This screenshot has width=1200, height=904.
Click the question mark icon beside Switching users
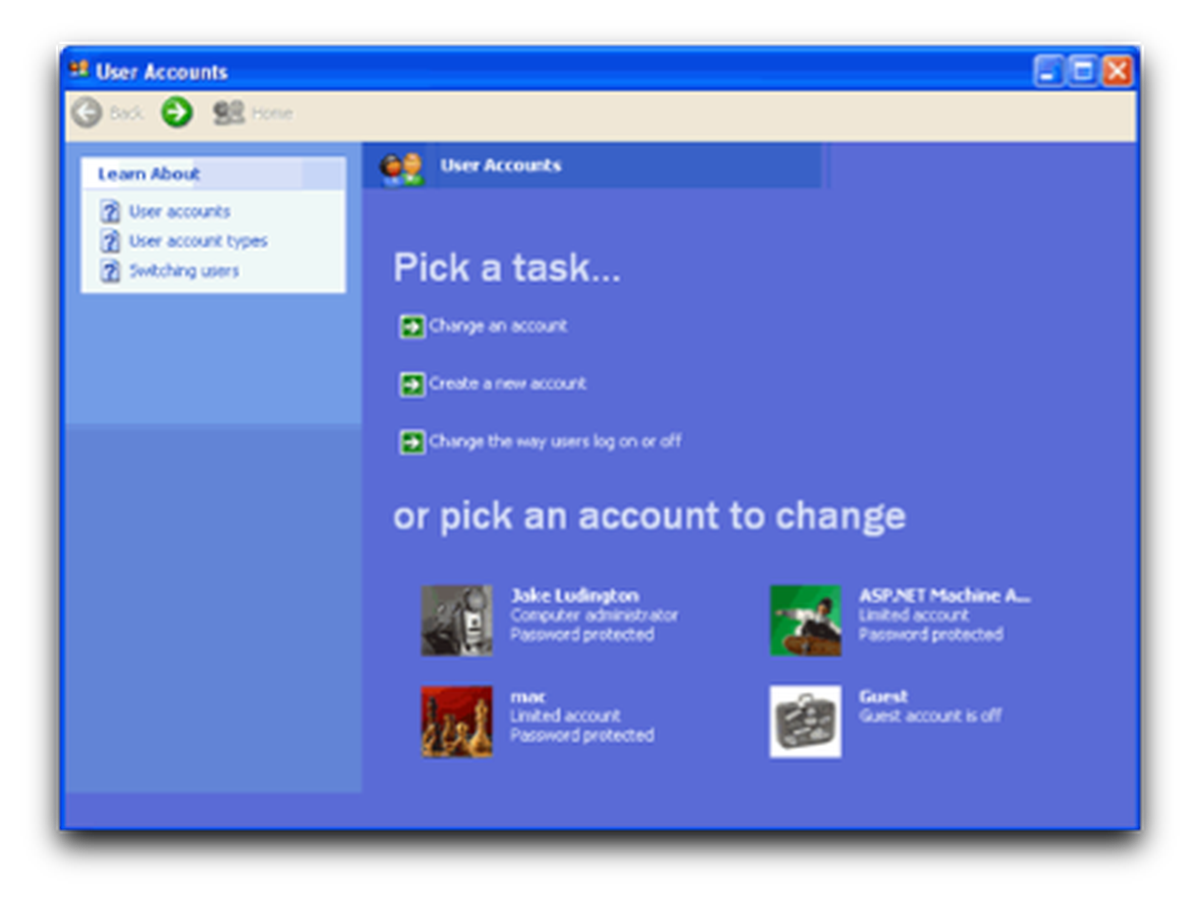click(110, 270)
